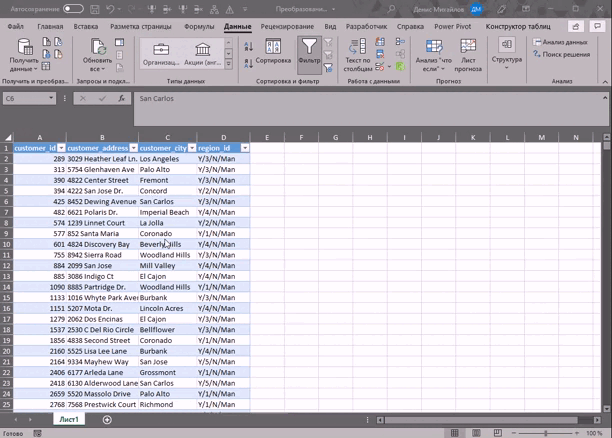
Task: Expand the data types gallery
Action: (229, 64)
